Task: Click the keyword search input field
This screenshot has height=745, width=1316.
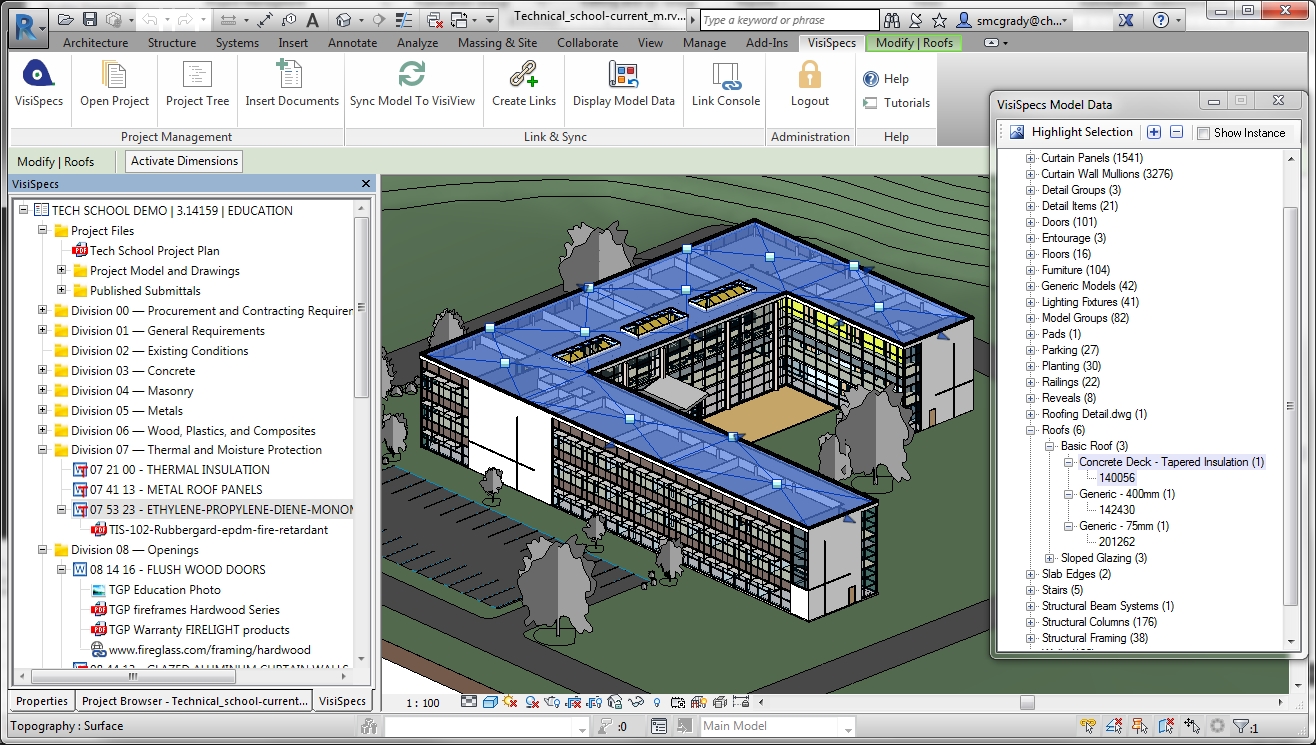Action: pos(788,20)
